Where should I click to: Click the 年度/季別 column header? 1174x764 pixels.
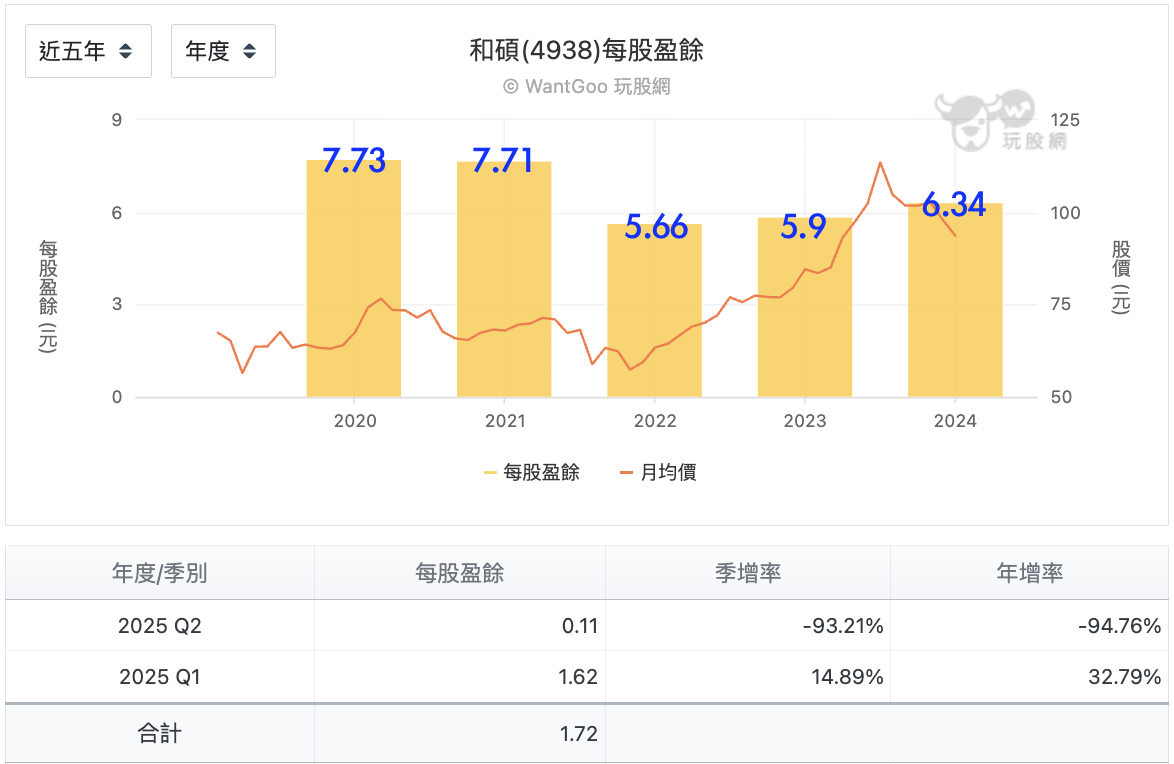click(159, 573)
